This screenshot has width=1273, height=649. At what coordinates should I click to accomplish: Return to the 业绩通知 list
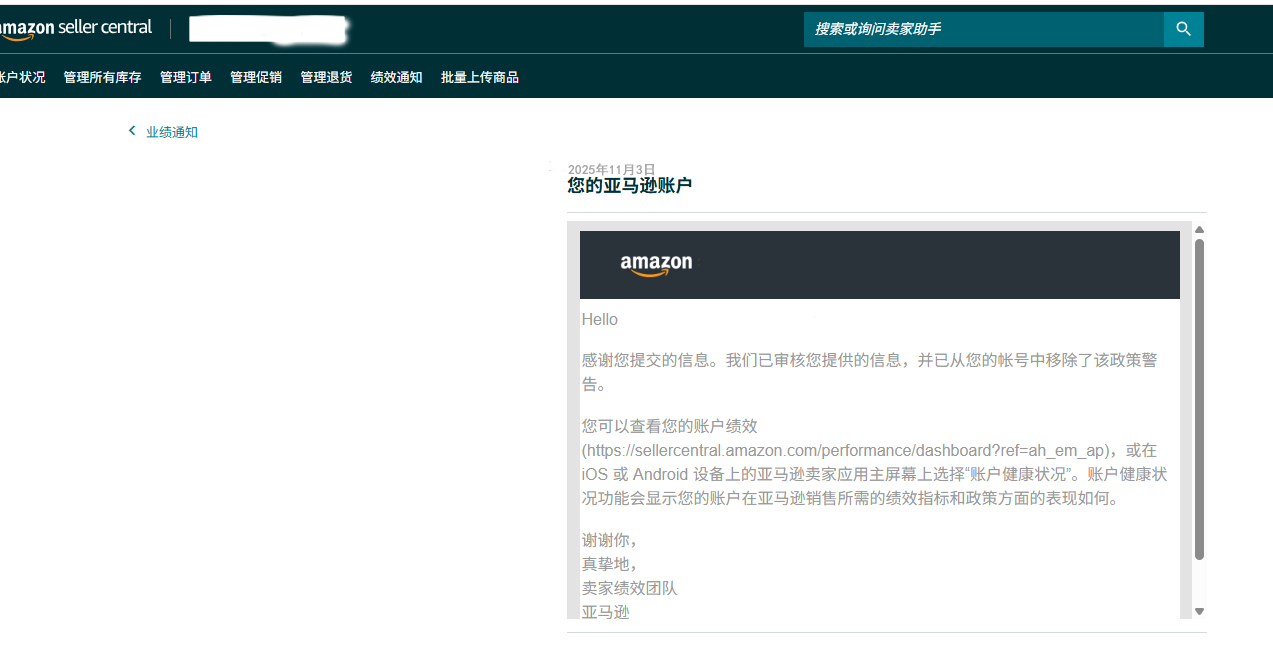coord(172,131)
